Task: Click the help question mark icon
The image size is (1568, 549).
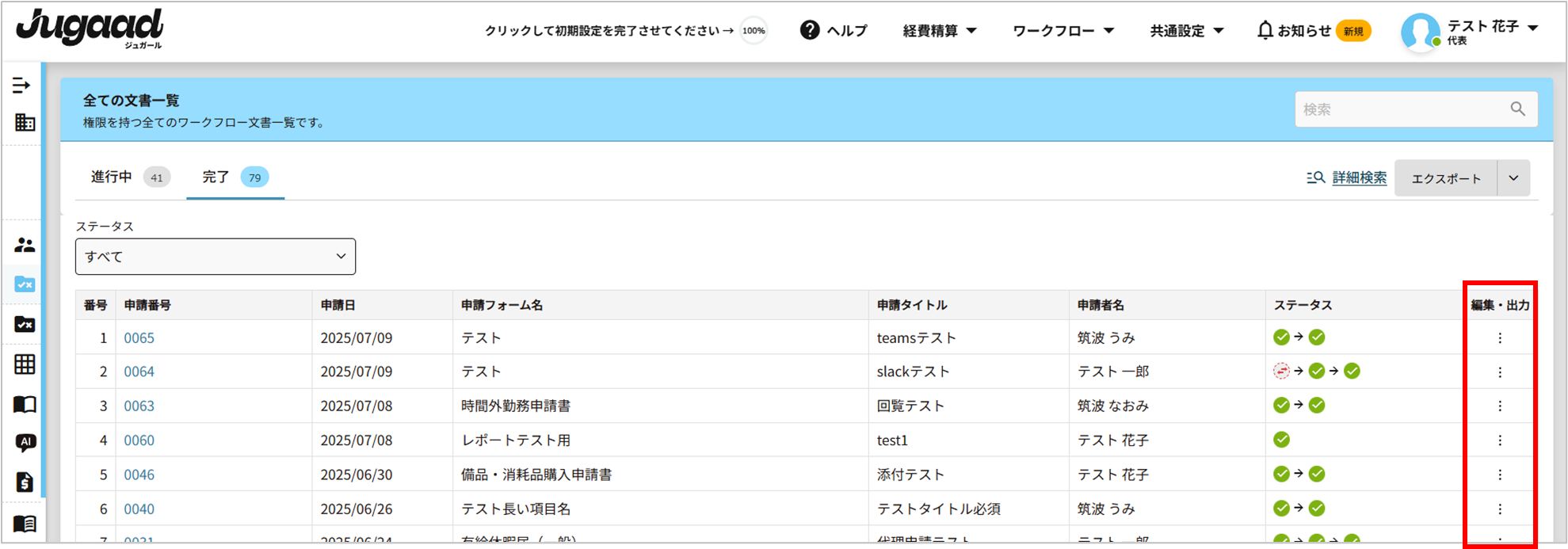Action: click(809, 31)
